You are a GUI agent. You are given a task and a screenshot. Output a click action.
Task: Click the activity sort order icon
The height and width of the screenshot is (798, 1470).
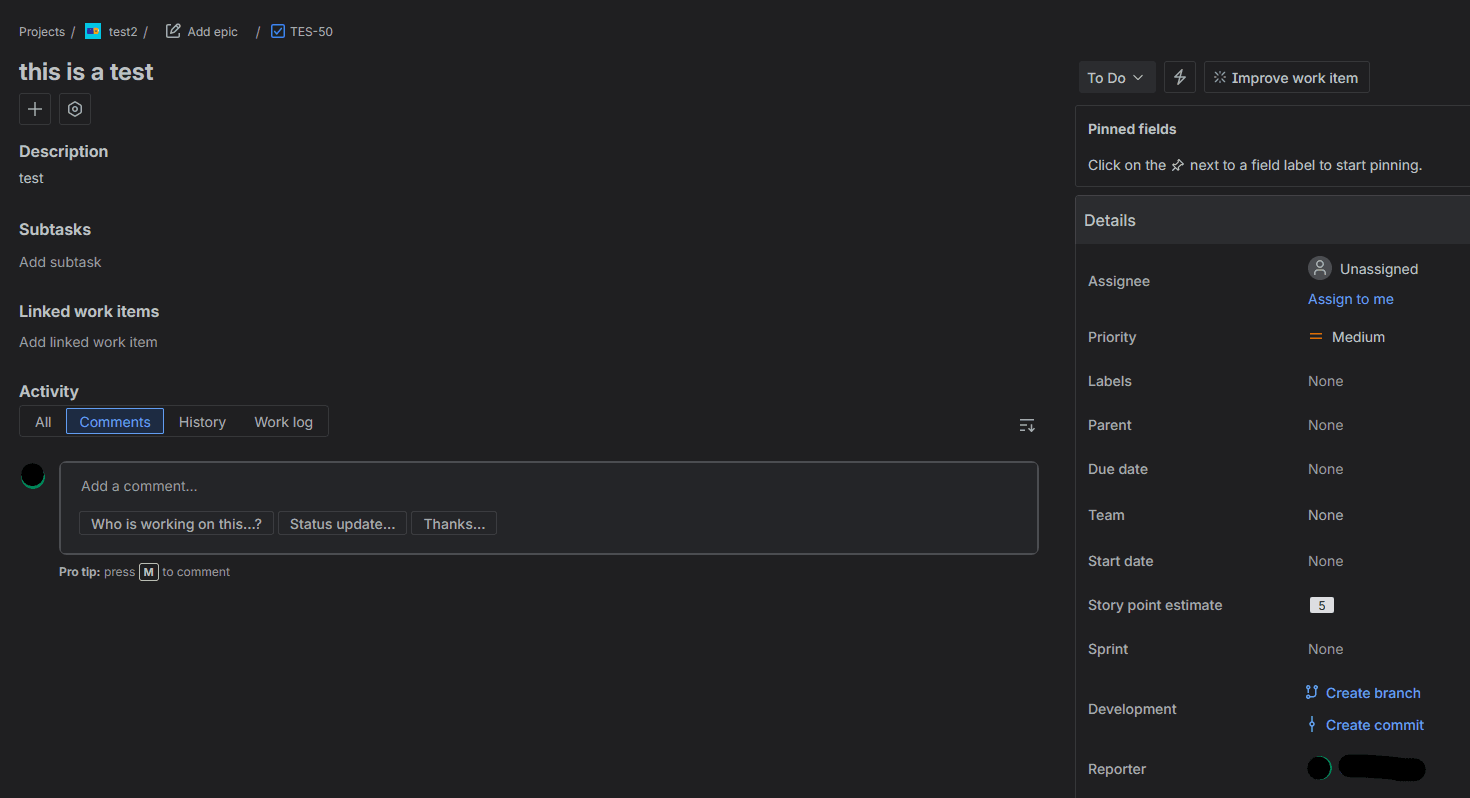(1027, 425)
